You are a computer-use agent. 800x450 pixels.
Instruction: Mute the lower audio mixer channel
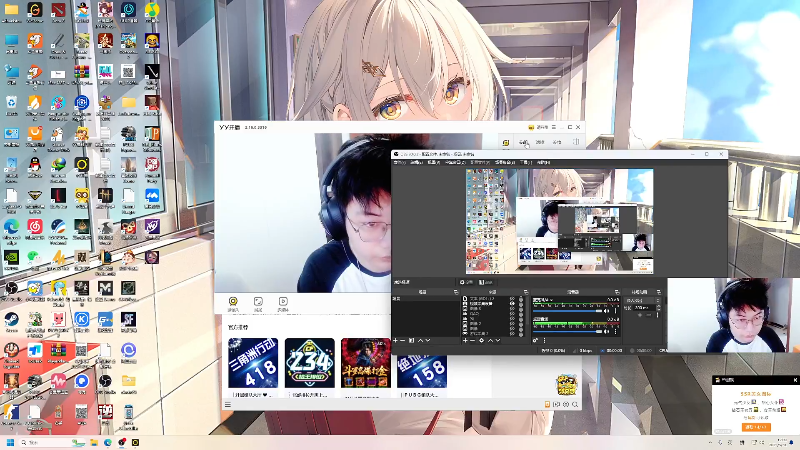click(x=606, y=332)
